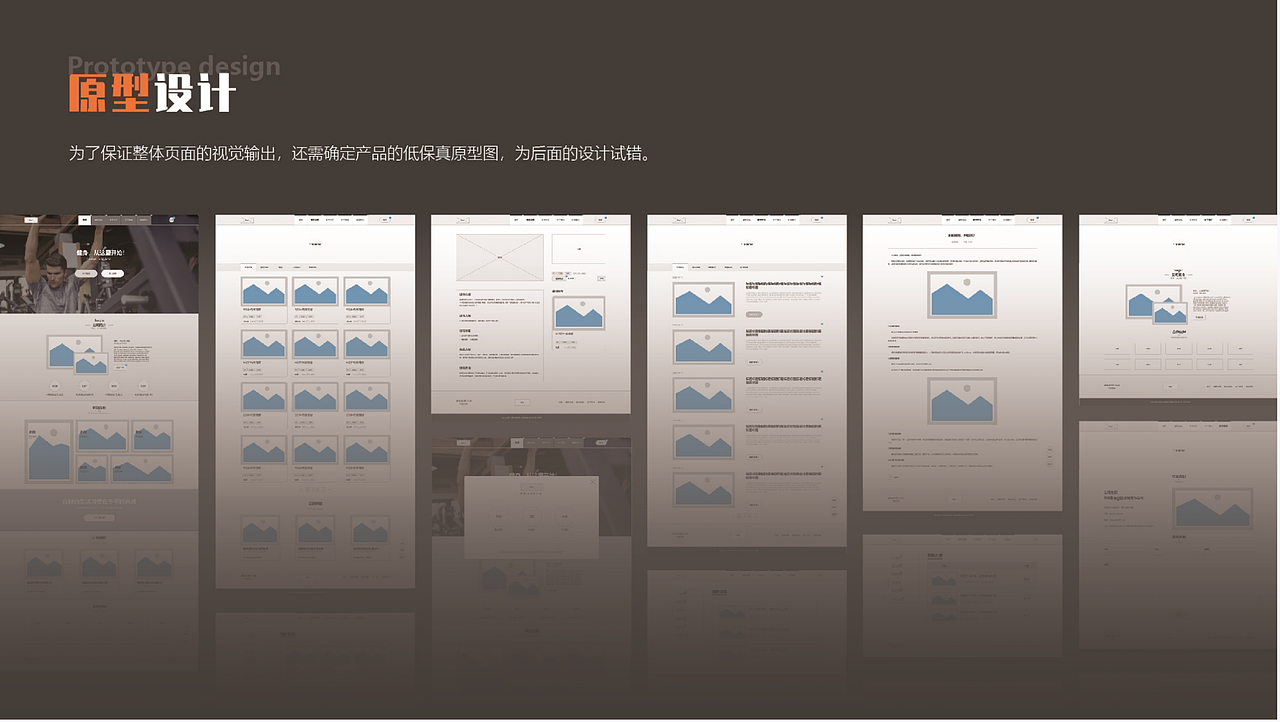Viewport: 1280px width, 722px height.
Task: Select the highlighted first nav tab in homepage mockup
Action: pyautogui.click(x=85, y=220)
